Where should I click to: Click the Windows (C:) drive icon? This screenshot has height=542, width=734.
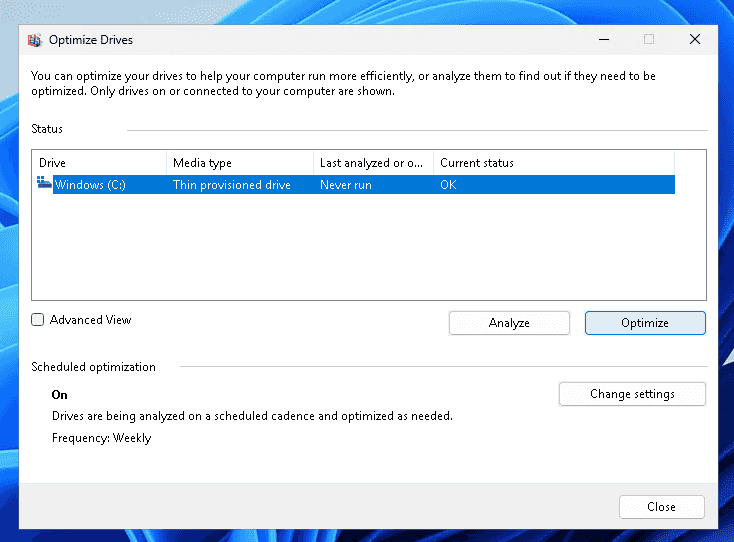44,184
